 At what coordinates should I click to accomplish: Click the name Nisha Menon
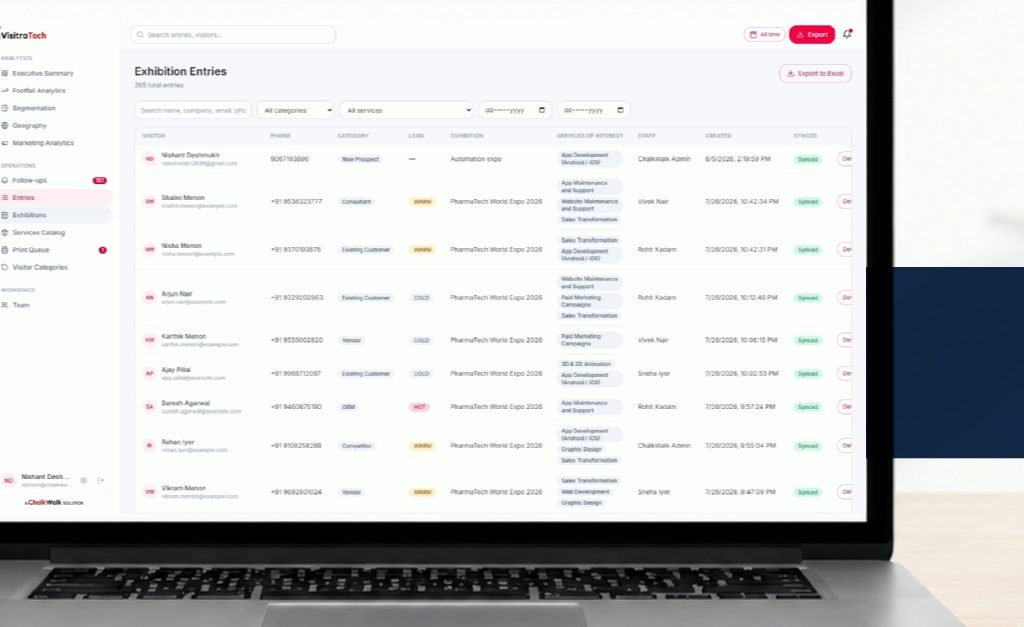click(182, 246)
